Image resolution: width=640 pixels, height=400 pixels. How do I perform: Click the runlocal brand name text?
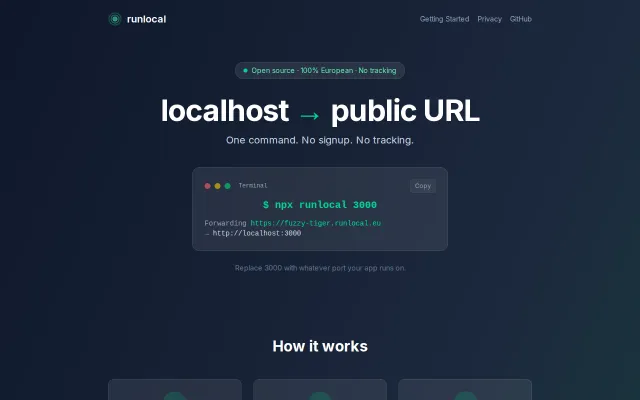pyautogui.click(x=147, y=19)
